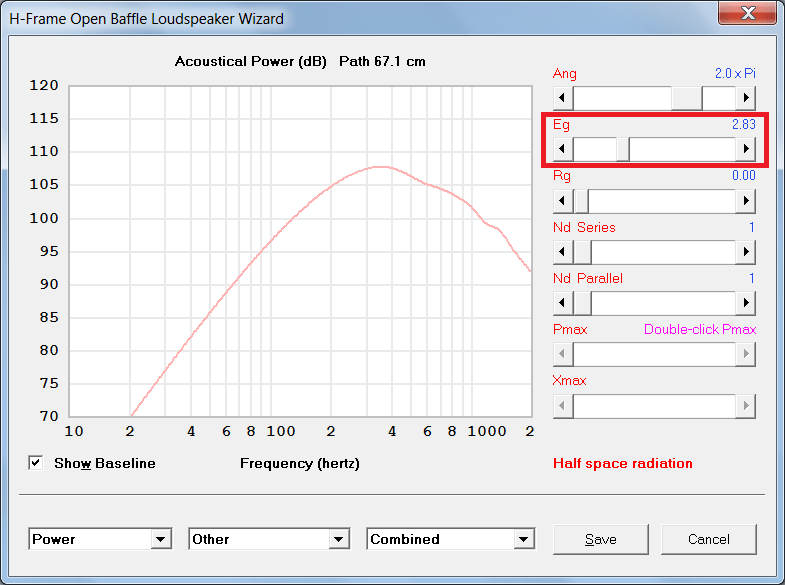This screenshot has width=785, height=585.
Task: Click the left arrow of the Pmax scrollbar
Action: pos(563,354)
